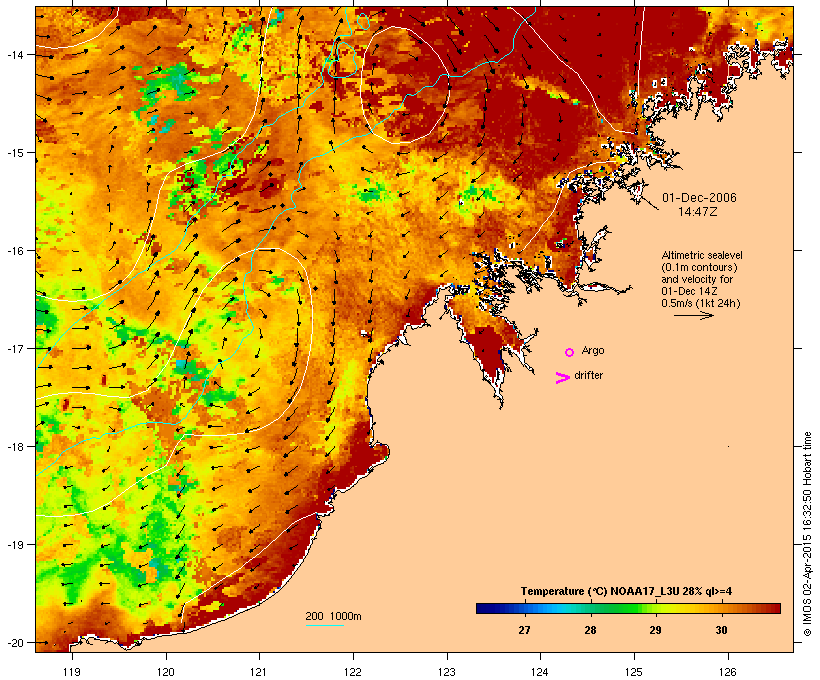Click the 'drifter' legend label
The height and width of the screenshot is (680, 820).
pos(588,375)
